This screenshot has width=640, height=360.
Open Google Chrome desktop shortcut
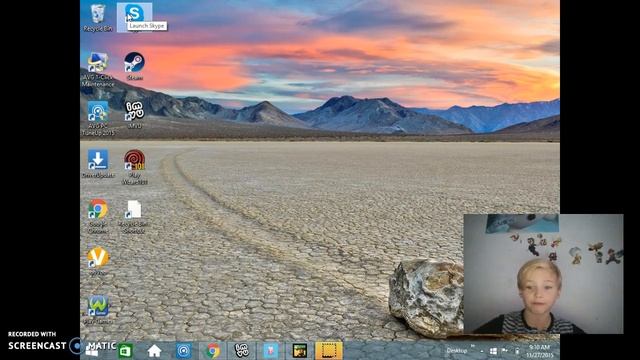coord(98,216)
